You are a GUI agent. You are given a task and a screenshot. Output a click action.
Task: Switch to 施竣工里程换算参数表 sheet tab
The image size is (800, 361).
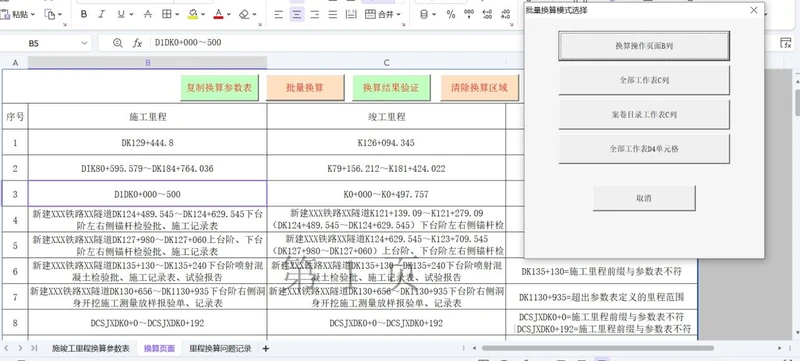point(91,349)
